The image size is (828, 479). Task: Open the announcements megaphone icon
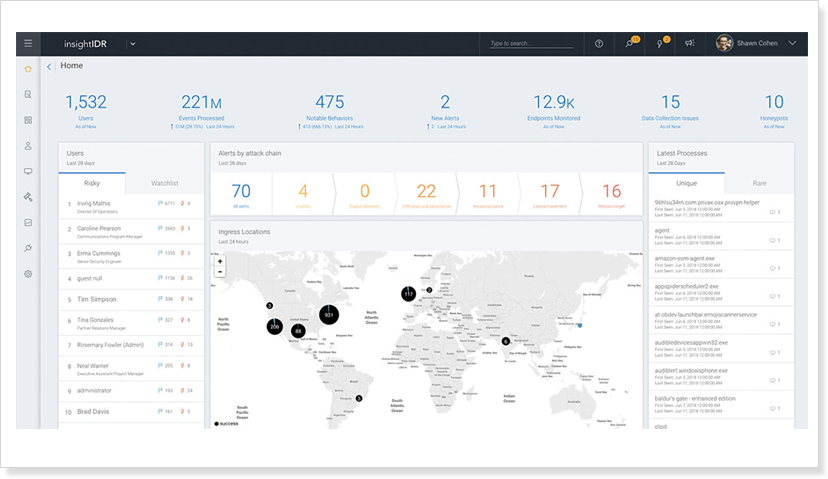[690, 43]
